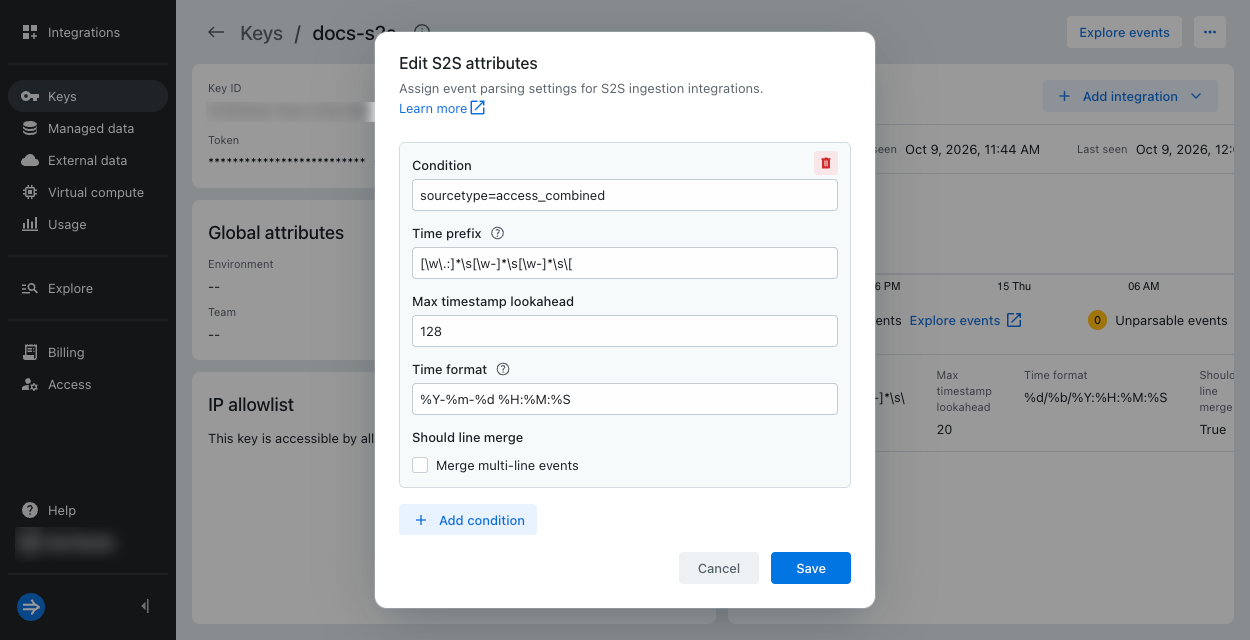This screenshot has width=1250, height=640.
Task: Expand the Add integration dropdown
Action: pyautogui.click(x=1130, y=96)
